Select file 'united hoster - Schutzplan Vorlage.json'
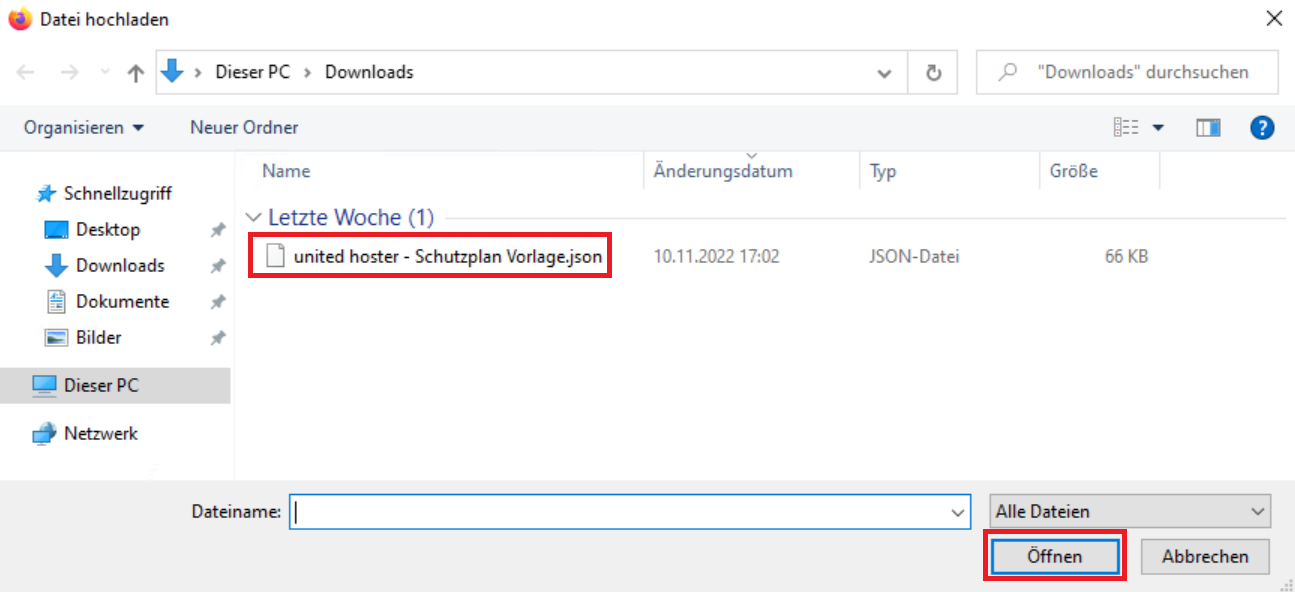The height and width of the screenshot is (592, 1295). (448, 257)
